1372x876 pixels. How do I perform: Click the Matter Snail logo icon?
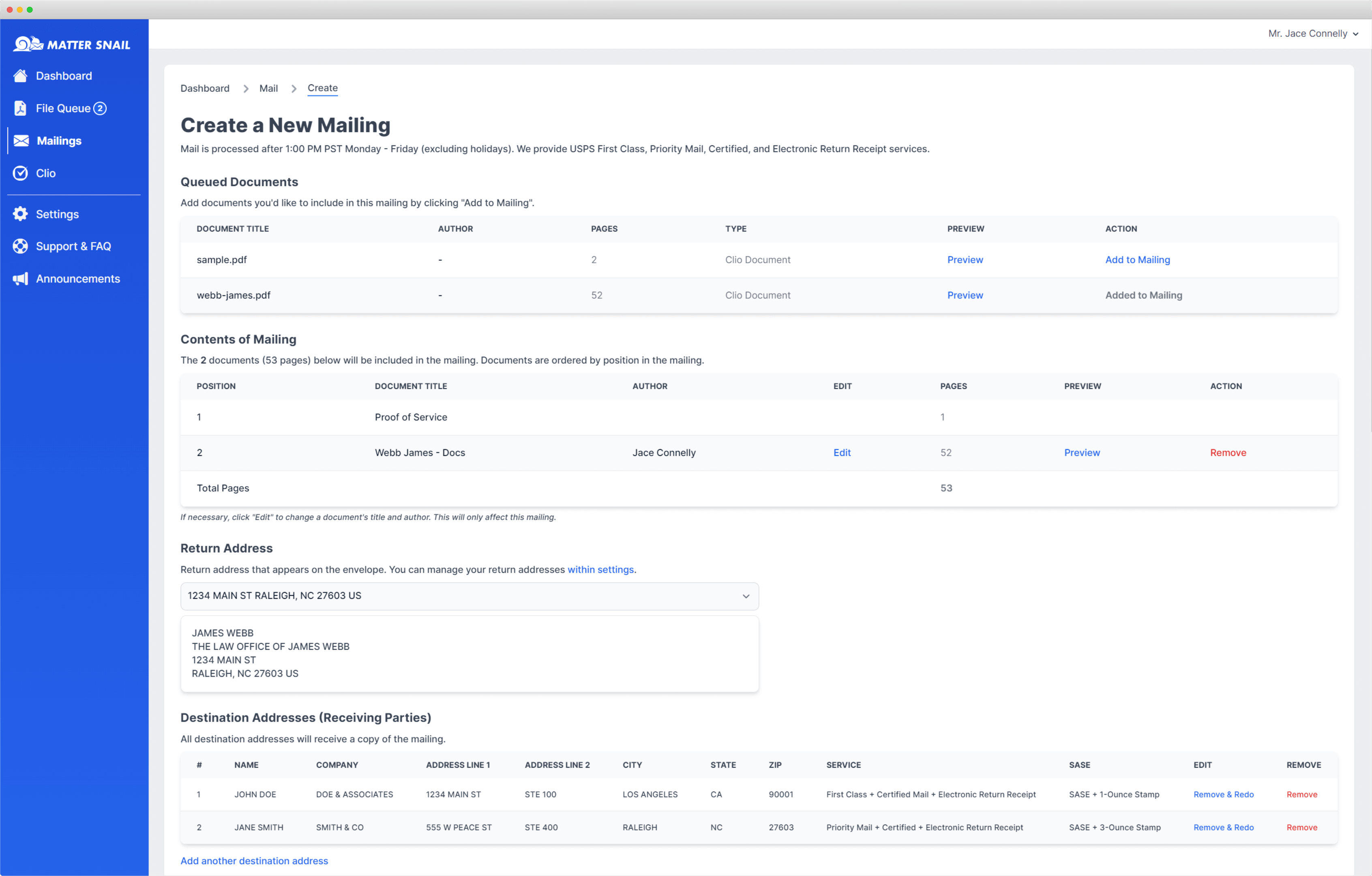(x=28, y=44)
